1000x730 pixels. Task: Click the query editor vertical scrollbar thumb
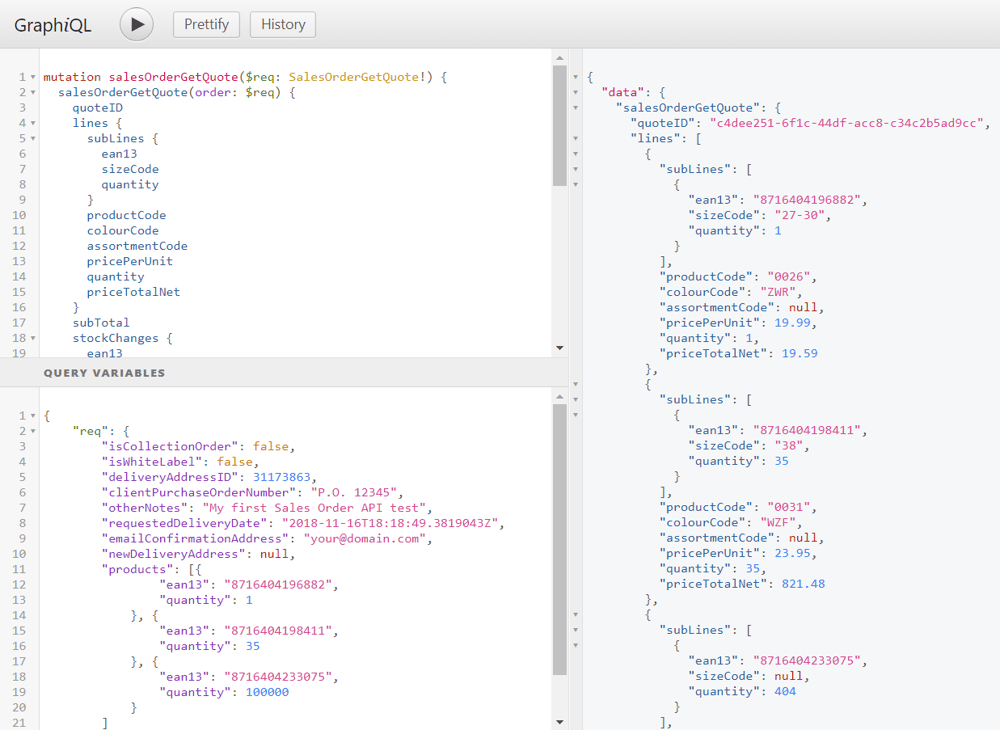coord(560,126)
